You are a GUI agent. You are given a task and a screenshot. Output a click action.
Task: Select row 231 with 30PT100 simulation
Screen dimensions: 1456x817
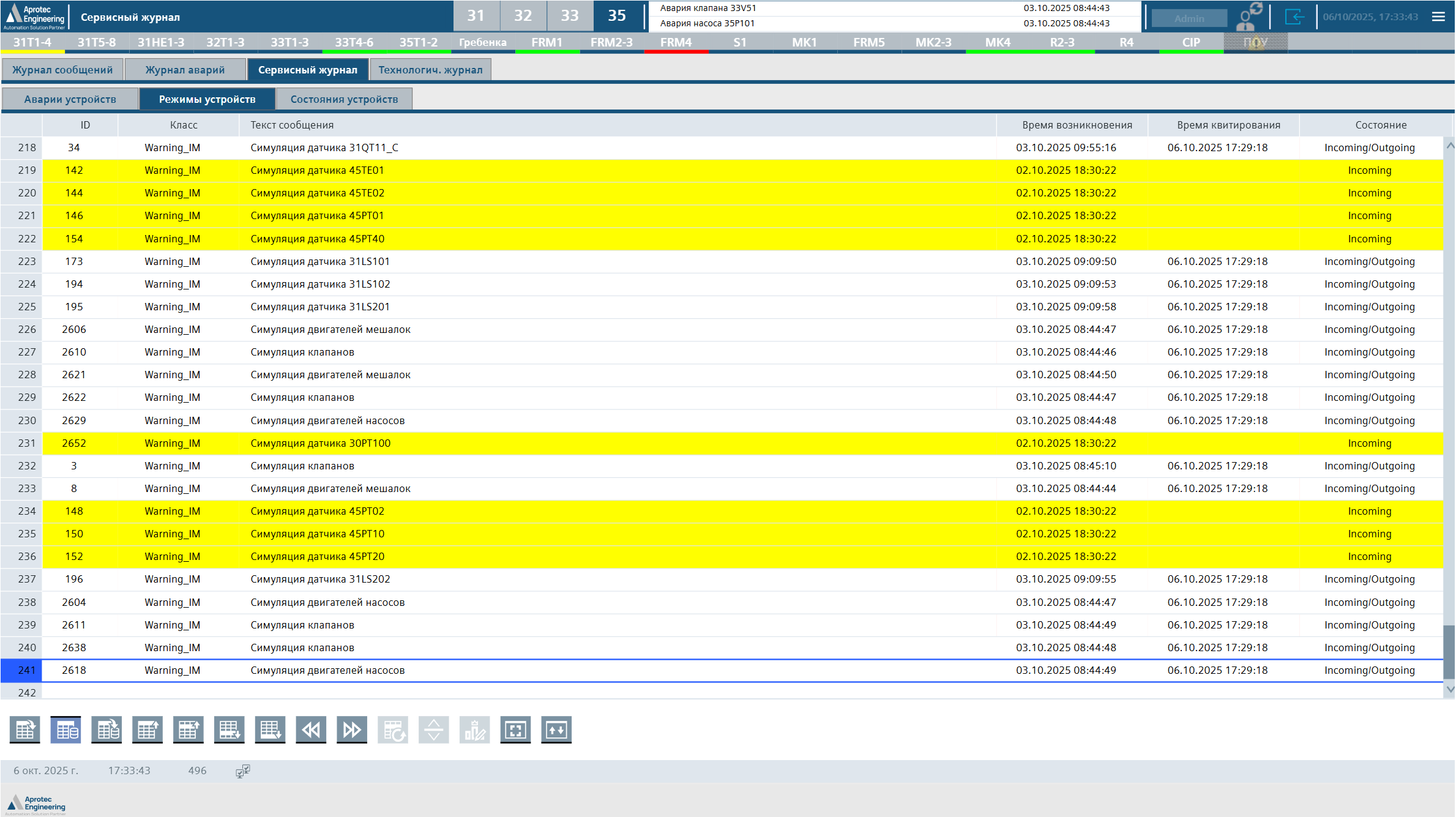[x=320, y=443]
